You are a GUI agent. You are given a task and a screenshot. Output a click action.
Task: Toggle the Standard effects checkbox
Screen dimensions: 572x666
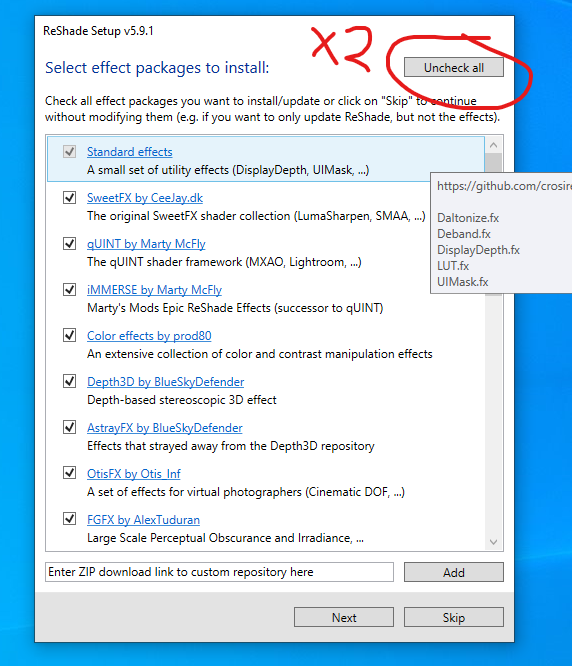[x=69, y=152]
